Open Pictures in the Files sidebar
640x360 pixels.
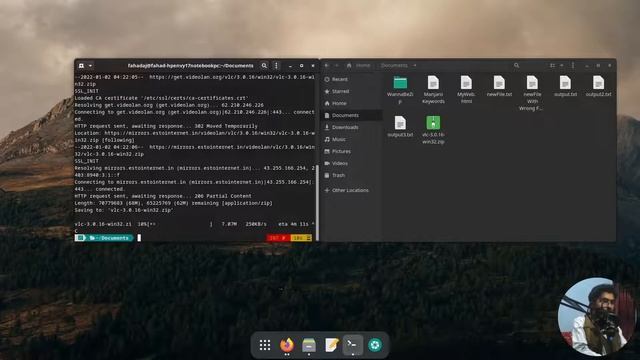pyautogui.click(x=352, y=151)
